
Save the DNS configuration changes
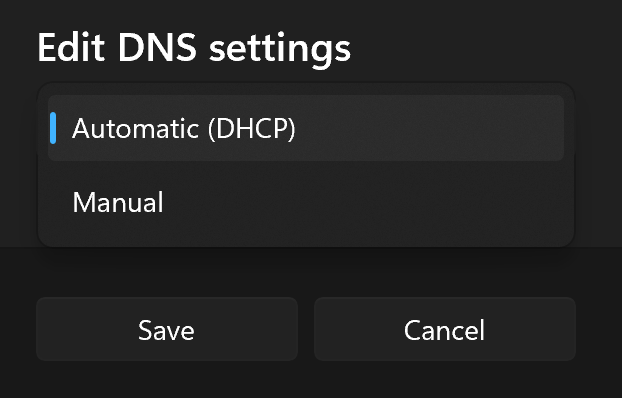pos(167,329)
